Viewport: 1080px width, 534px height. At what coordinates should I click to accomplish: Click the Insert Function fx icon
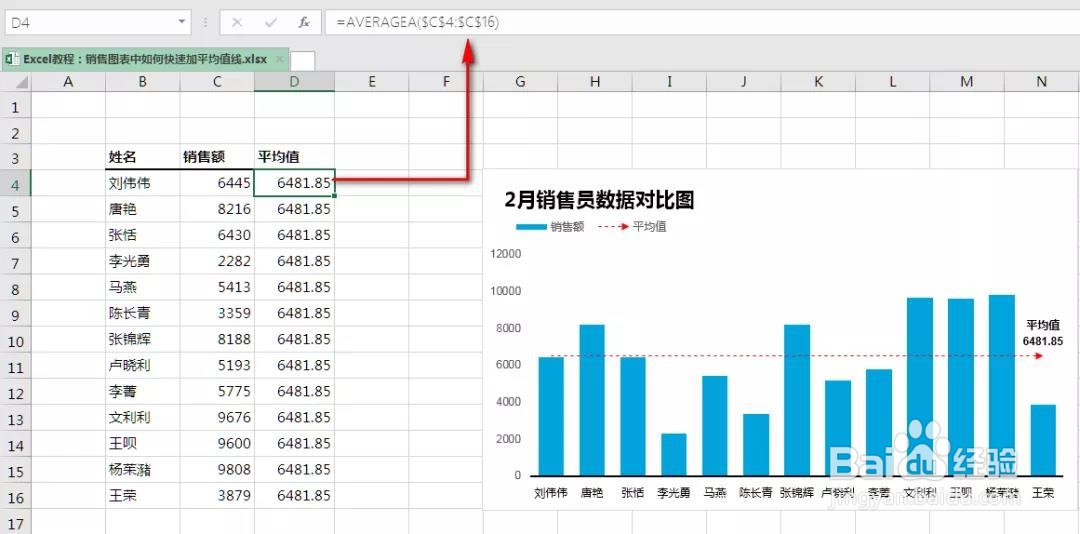pyautogui.click(x=304, y=23)
